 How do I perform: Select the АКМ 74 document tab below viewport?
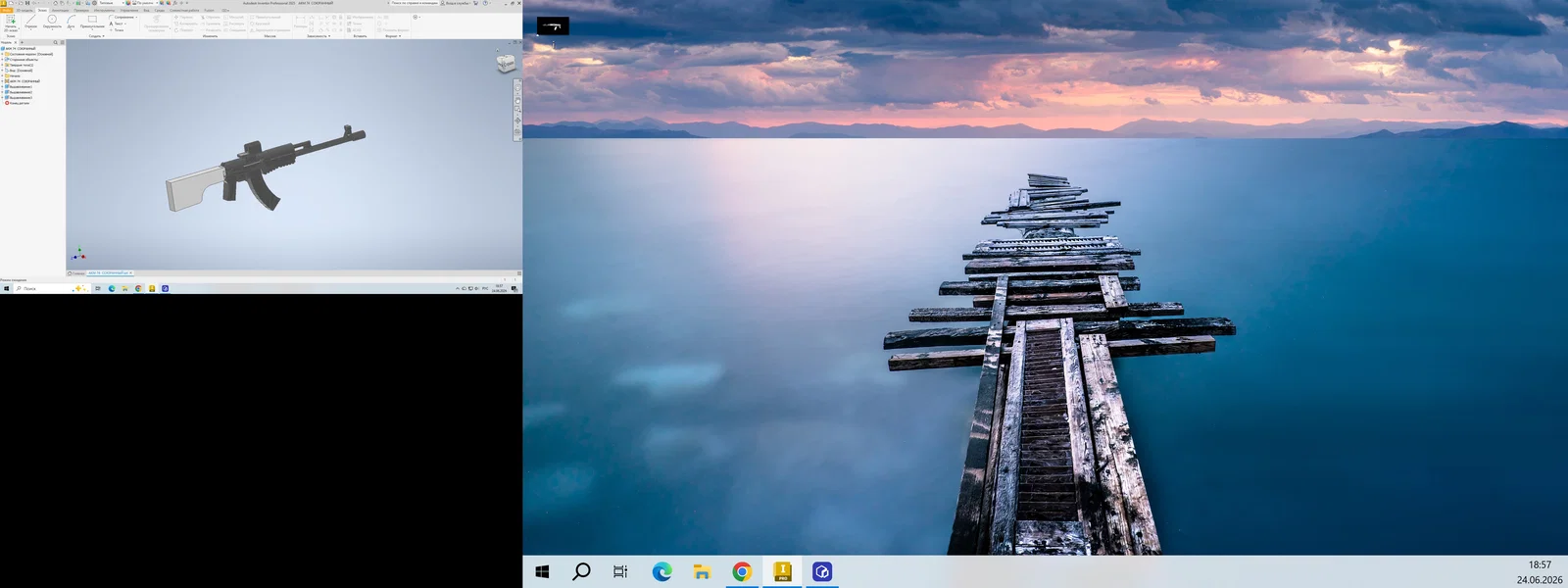coord(108,272)
